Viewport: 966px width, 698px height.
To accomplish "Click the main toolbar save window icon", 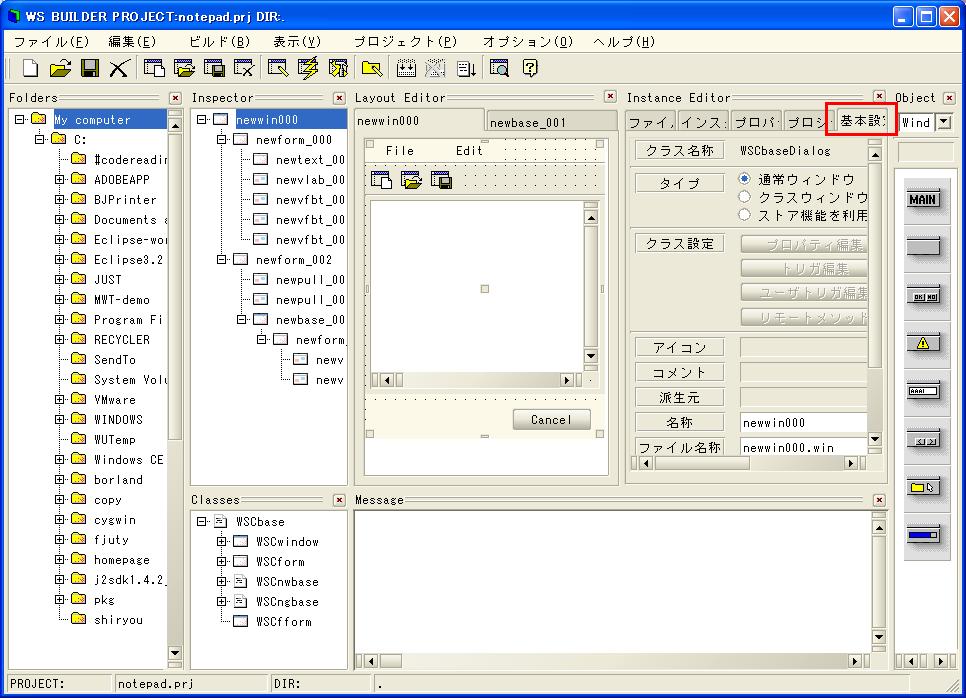I will tap(214, 68).
